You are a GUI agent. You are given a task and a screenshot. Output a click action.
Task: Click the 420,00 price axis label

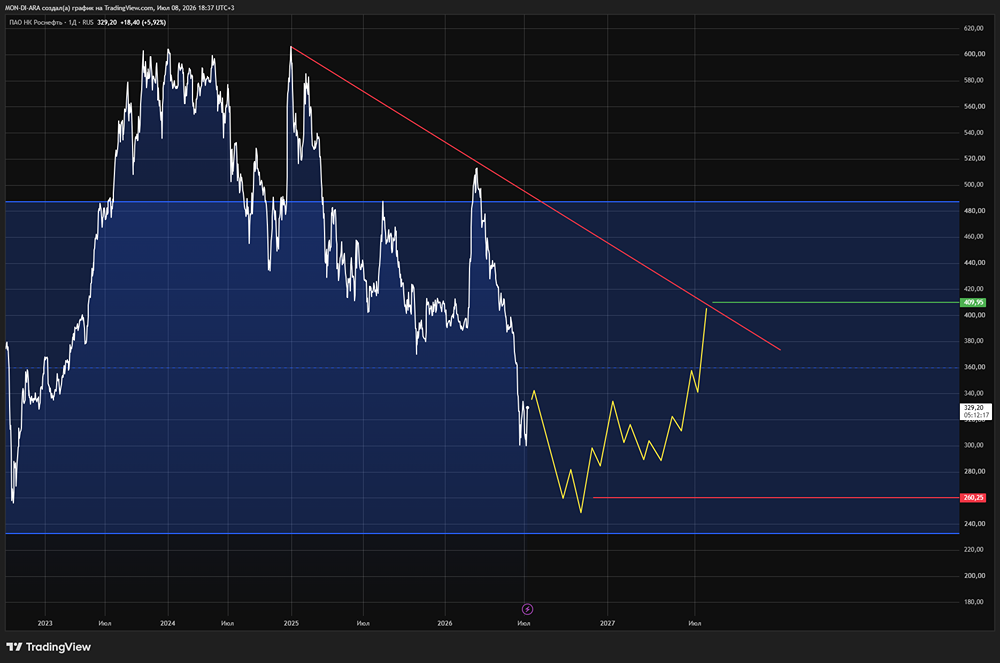[x=973, y=289]
